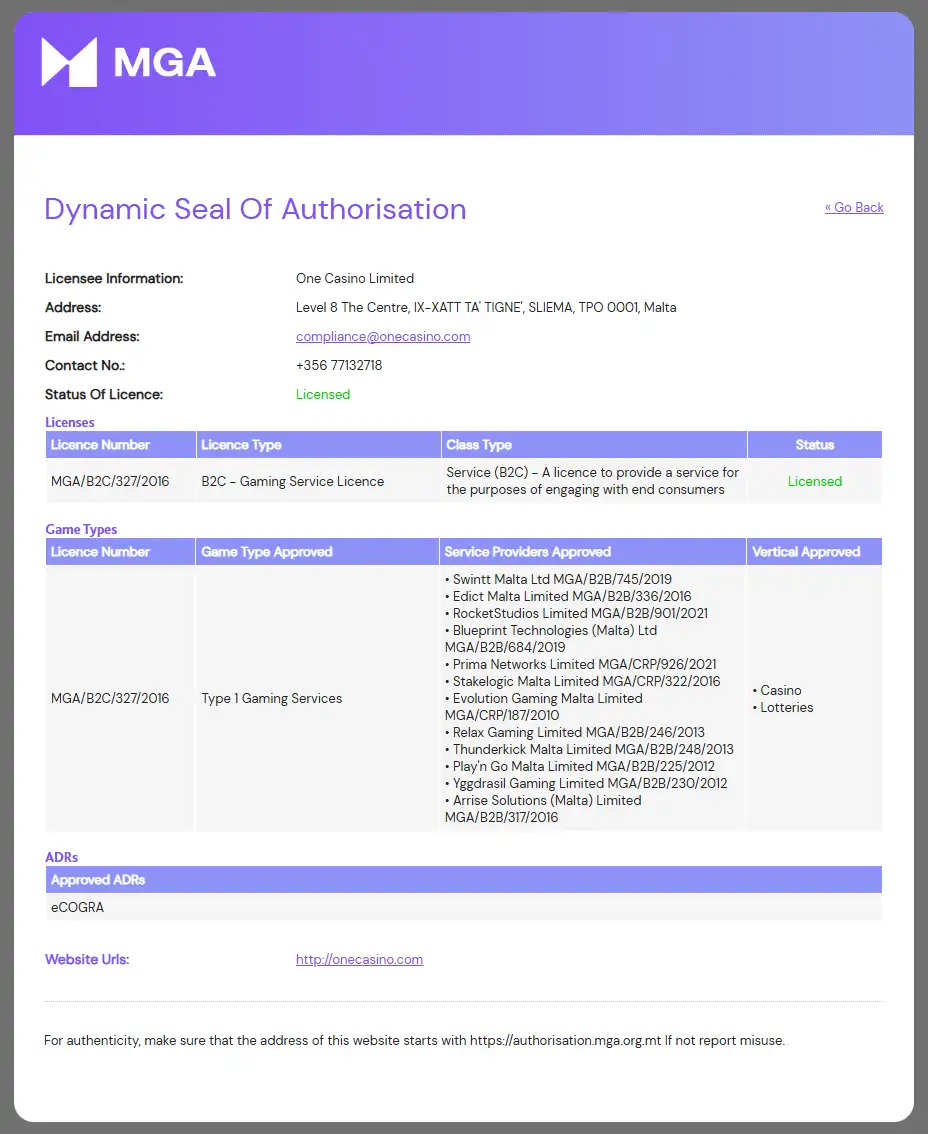928x1134 pixels.
Task: Click Licence Number header in Licenses table
Action: [121, 445]
